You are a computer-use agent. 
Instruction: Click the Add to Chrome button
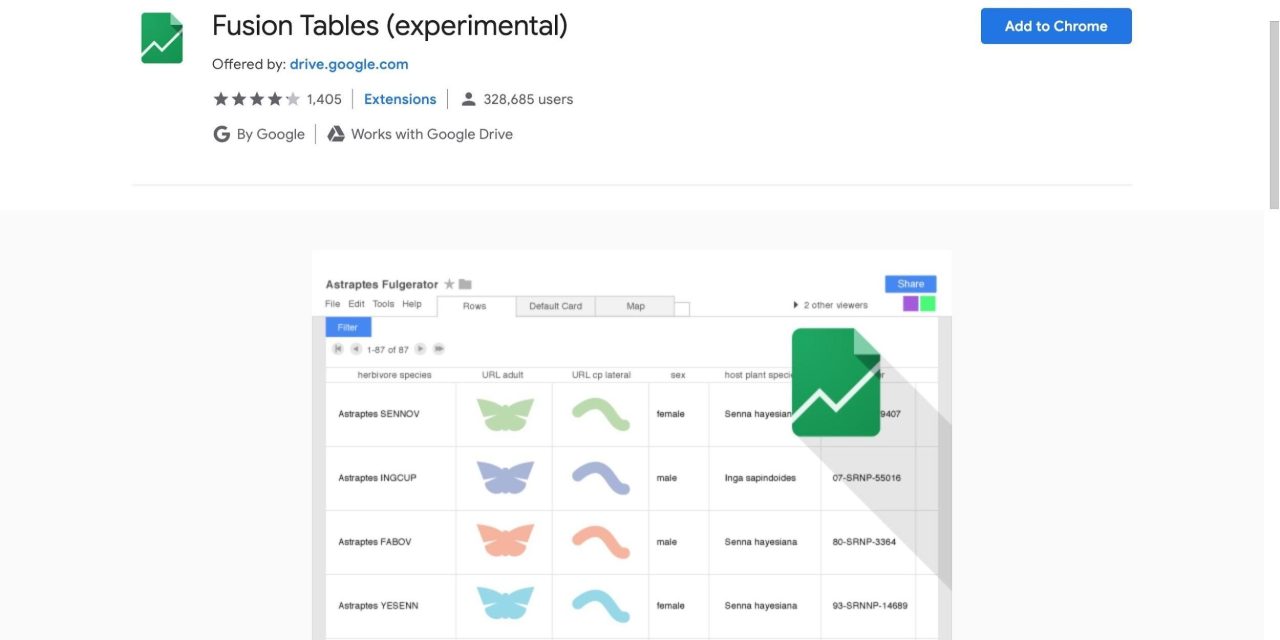[1056, 26]
